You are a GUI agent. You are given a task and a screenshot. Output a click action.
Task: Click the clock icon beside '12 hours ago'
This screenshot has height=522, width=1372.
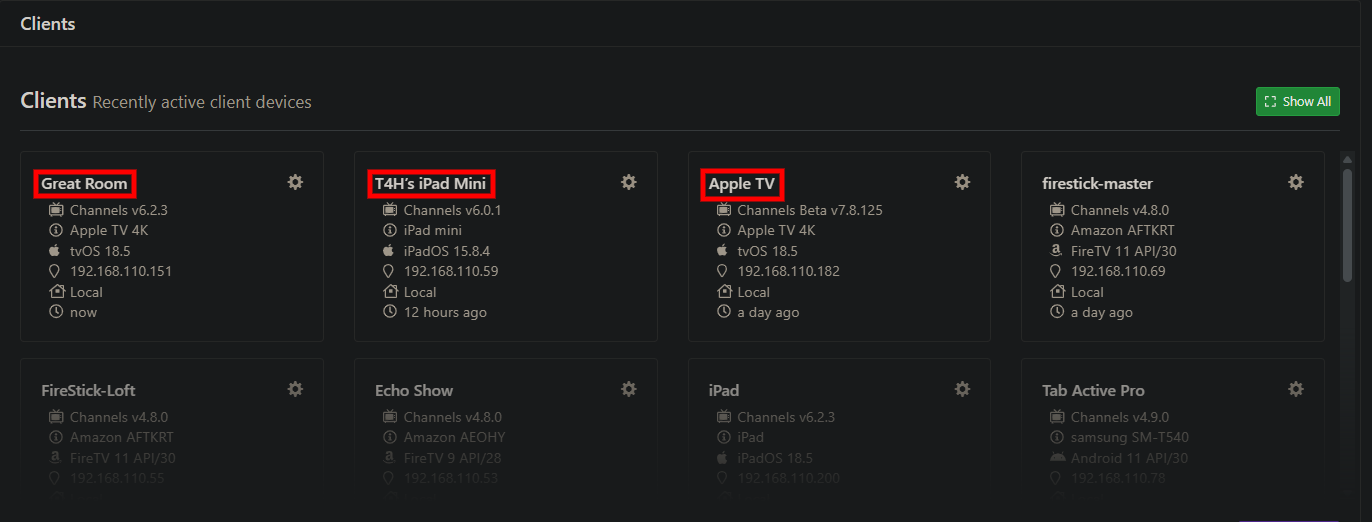coord(390,312)
